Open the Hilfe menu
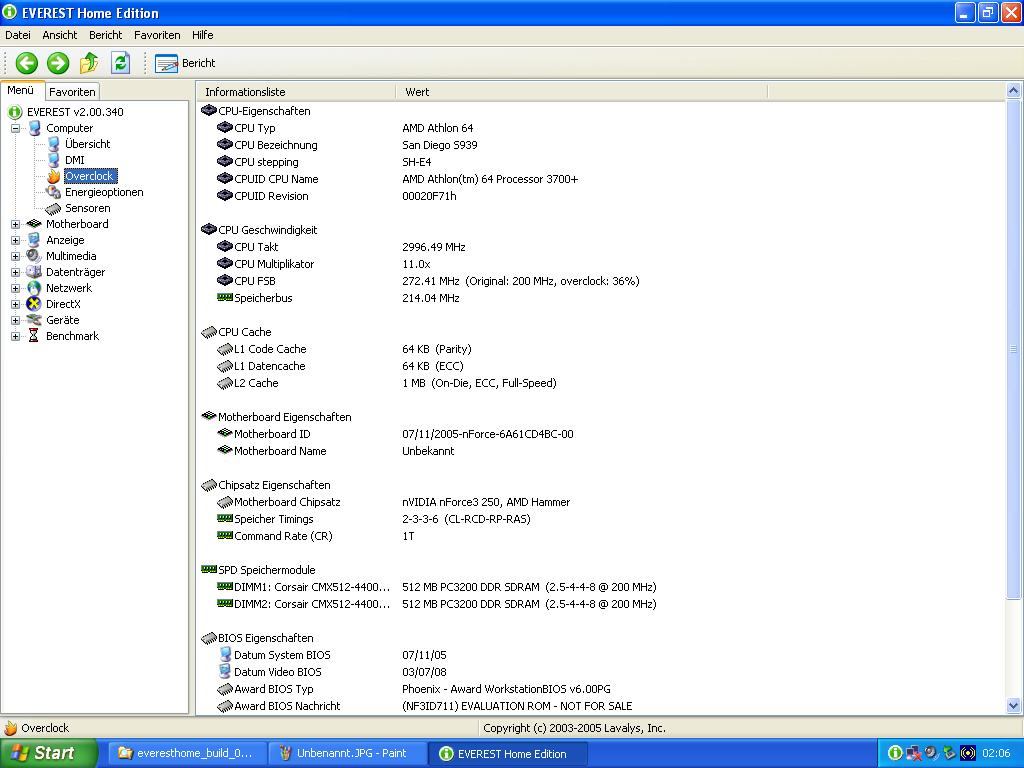1024x768 pixels. pyautogui.click(x=202, y=35)
